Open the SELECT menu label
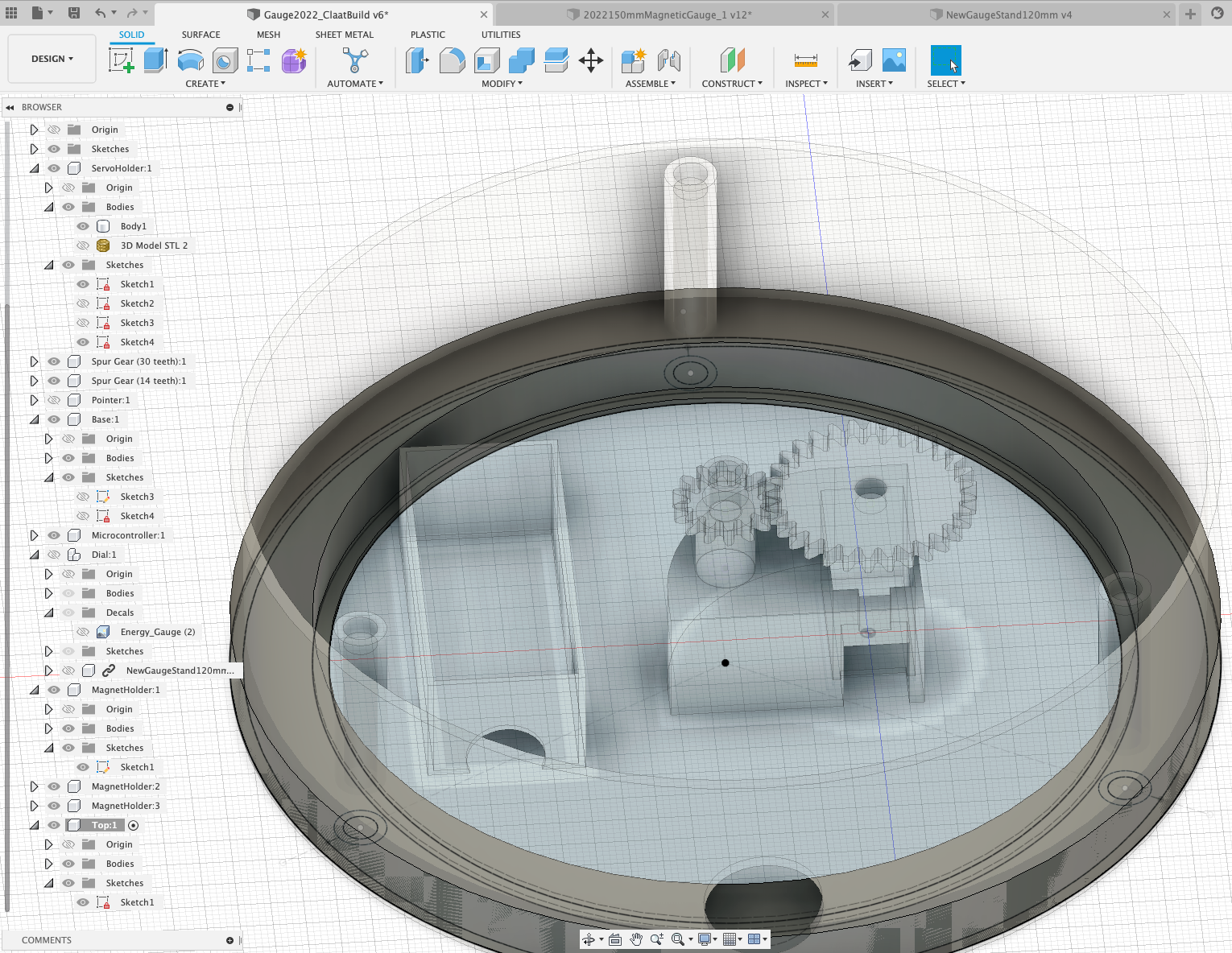 (x=946, y=84)
